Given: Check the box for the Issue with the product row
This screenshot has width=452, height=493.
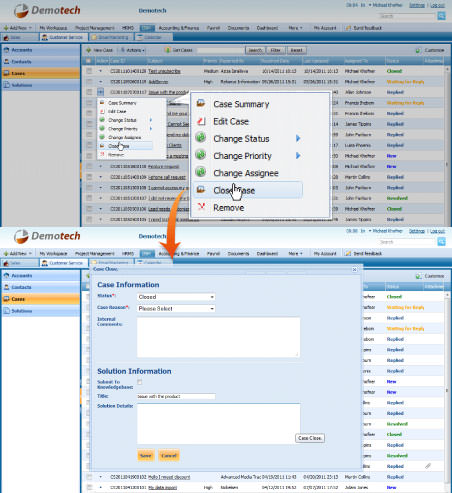Looking at the screenshot, I should [89, 92].
